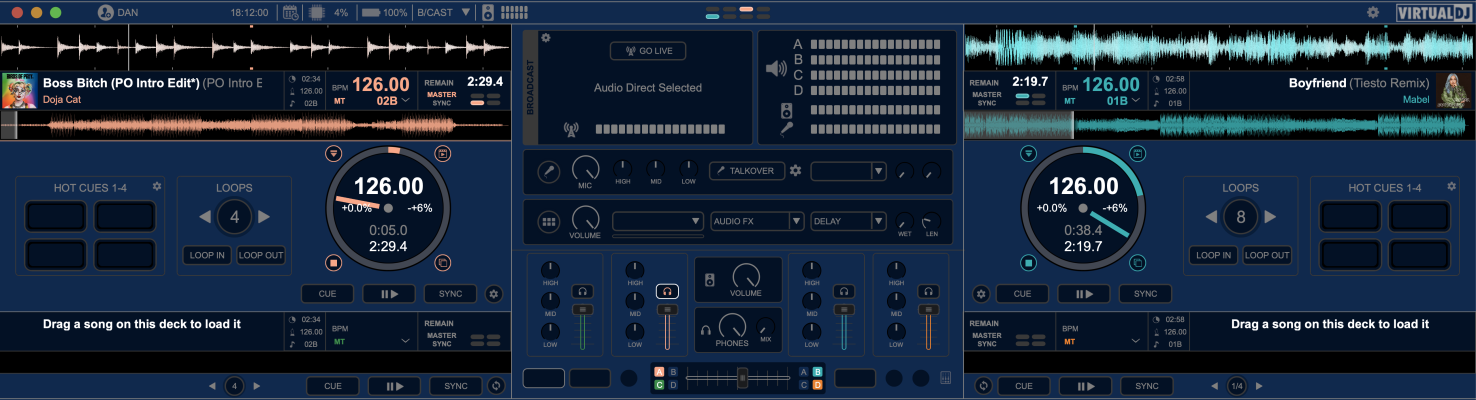
Task: Click the battery icon showing 100%
Action: [370, 13]
